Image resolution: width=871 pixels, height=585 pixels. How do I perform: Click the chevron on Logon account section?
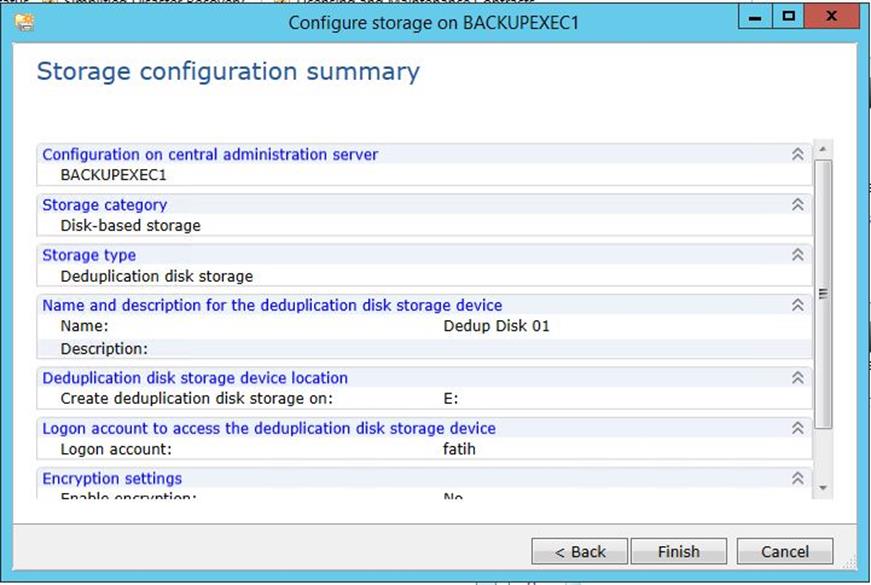pyautogui.click(x=797, y=428)
